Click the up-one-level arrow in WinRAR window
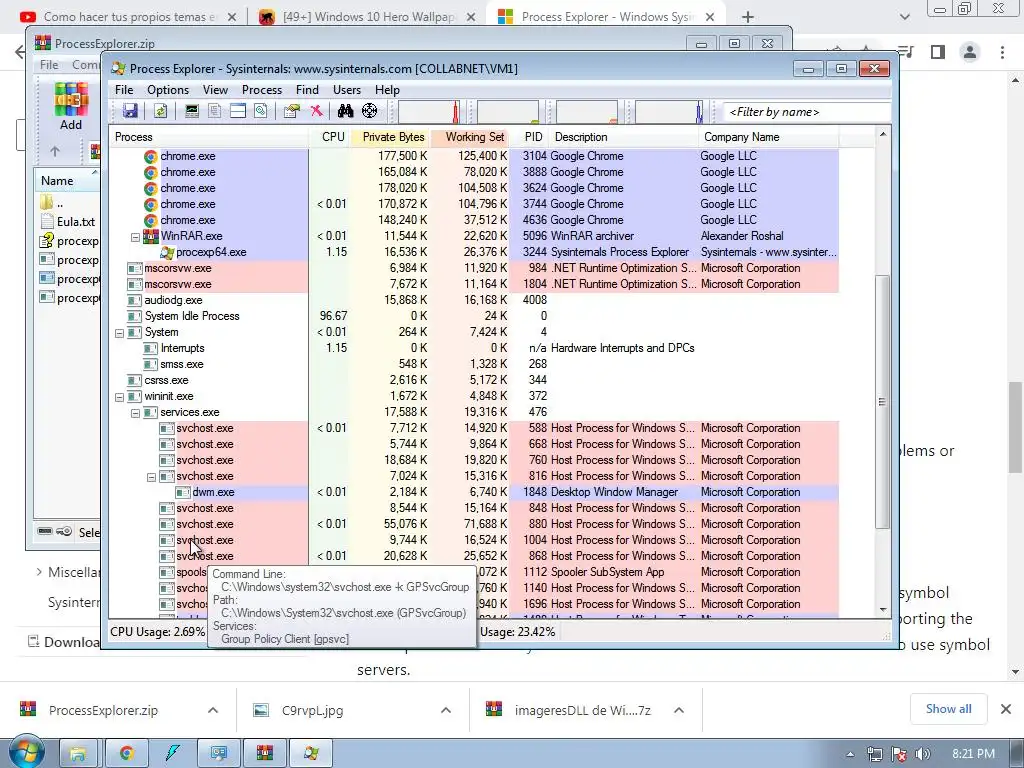This screenshot has height=768, width=1024. [55, 152]
